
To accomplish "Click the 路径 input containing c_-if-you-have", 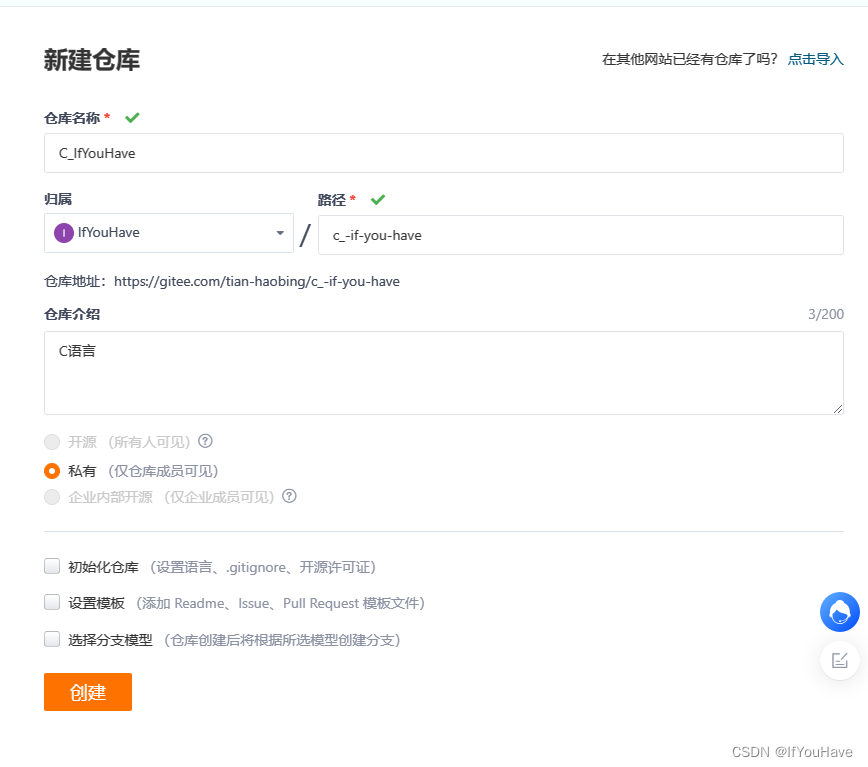I will tap(581, 235).
